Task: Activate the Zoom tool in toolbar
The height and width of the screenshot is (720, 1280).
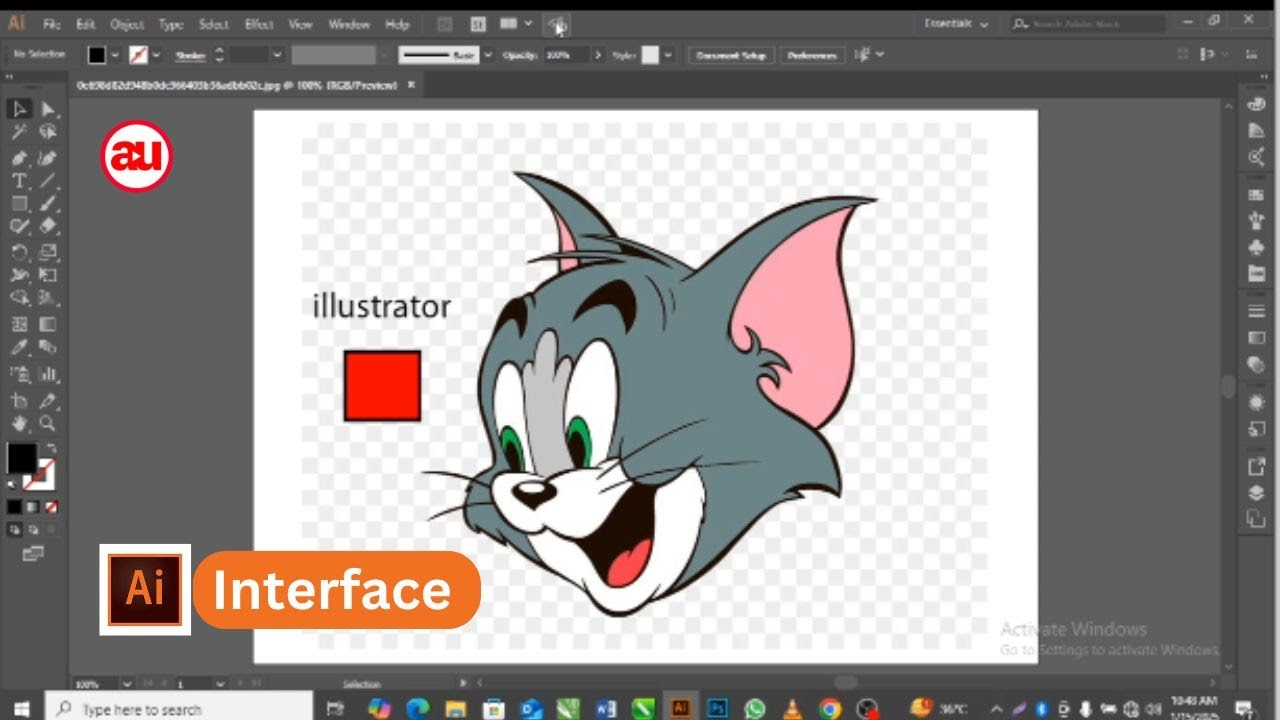Action: tap(48, 423)
